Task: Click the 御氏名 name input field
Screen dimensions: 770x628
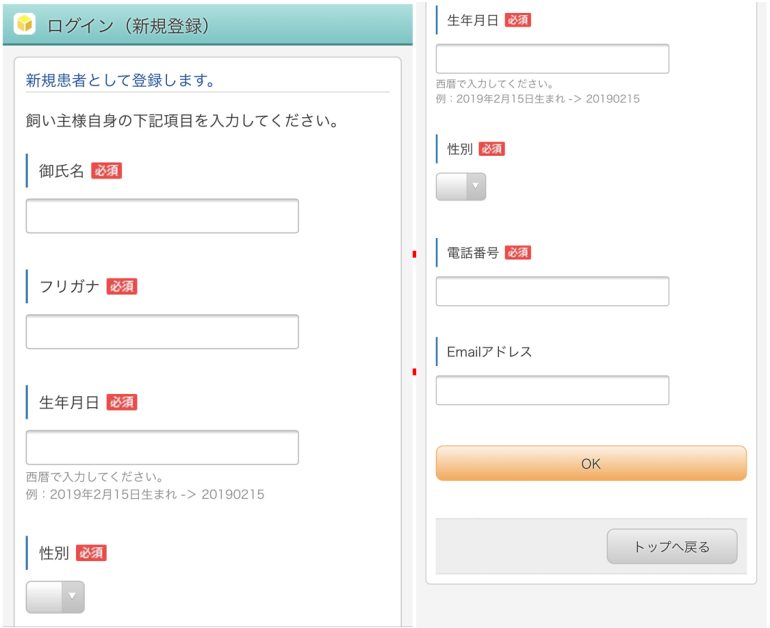Action: tap(162, 216)
